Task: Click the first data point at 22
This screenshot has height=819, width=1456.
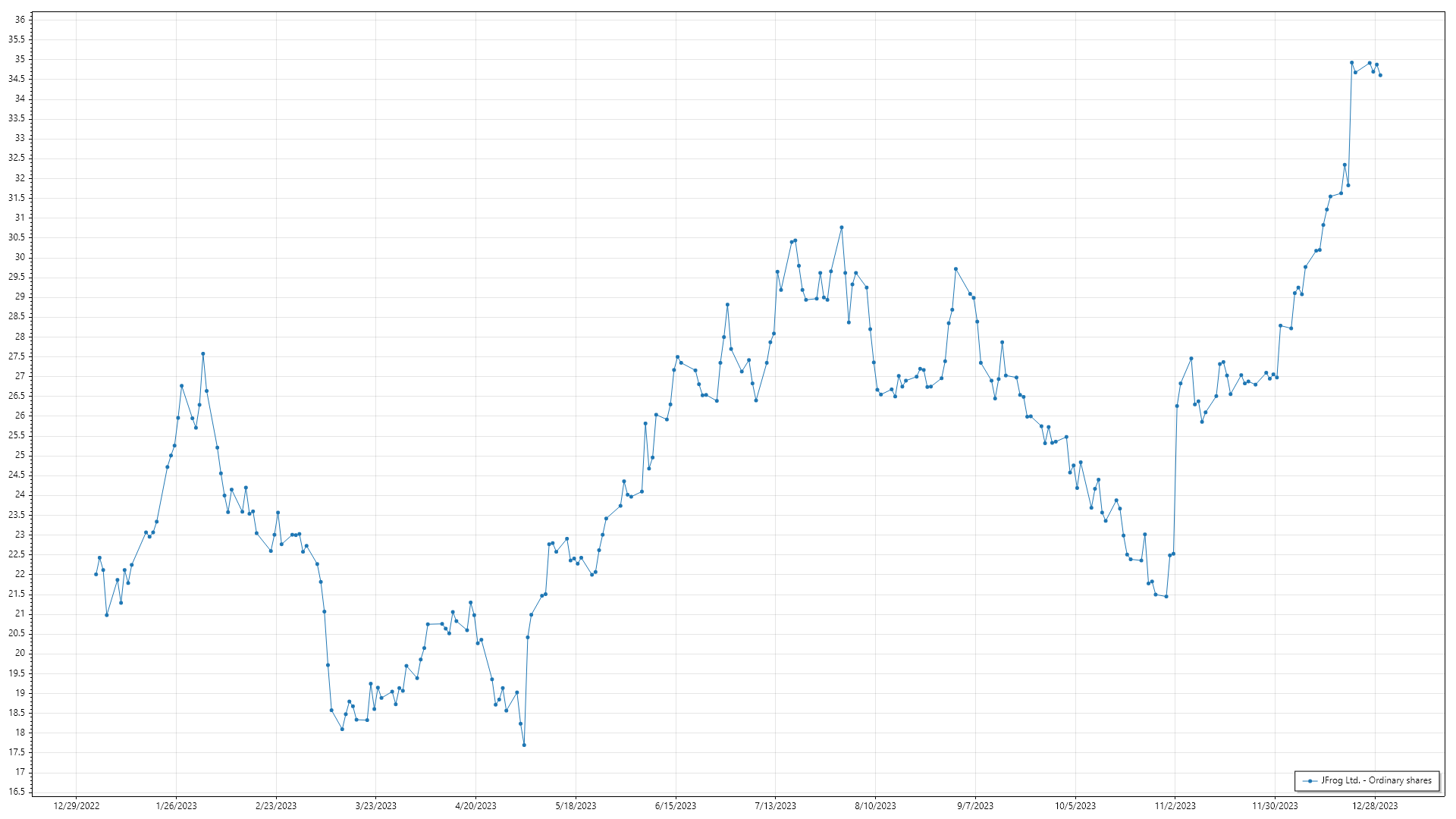Action: (x=96, y=574)
